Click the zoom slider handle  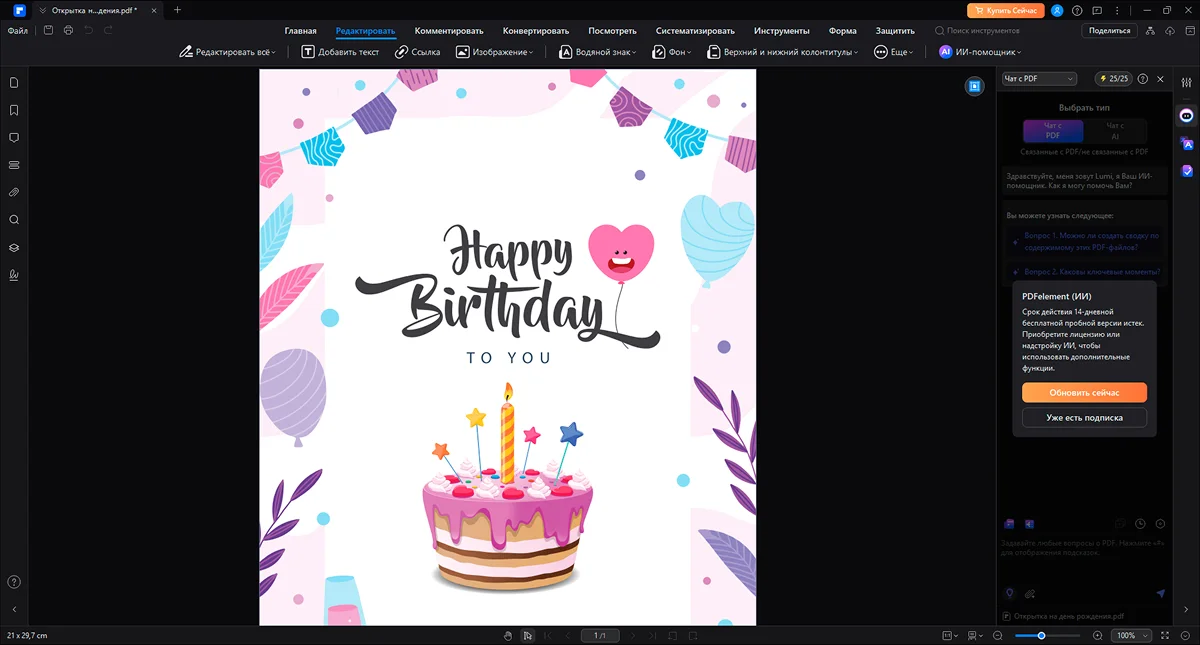(x=1041, y=635)
